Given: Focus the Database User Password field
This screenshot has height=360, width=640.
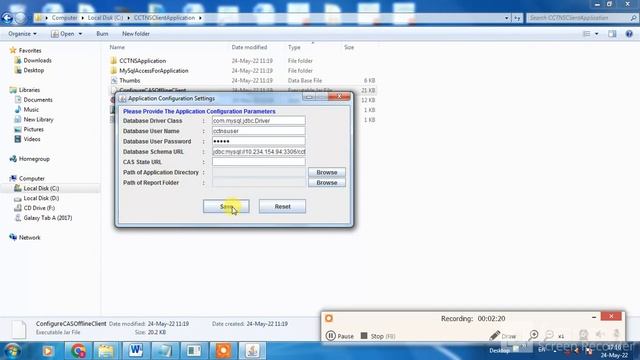Looking at the screenshot, I should 258,141.
